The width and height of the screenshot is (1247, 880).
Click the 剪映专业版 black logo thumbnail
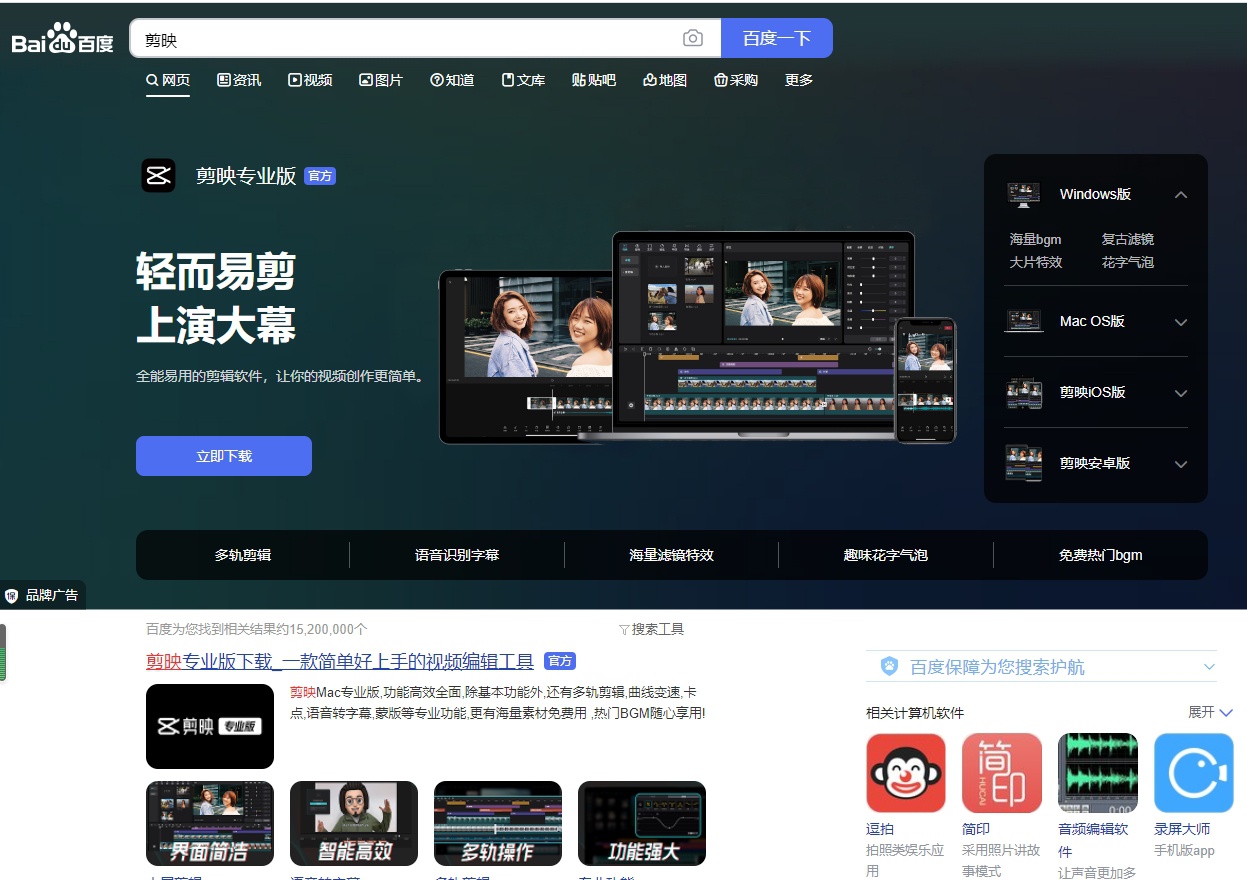[x=210, y=726]
